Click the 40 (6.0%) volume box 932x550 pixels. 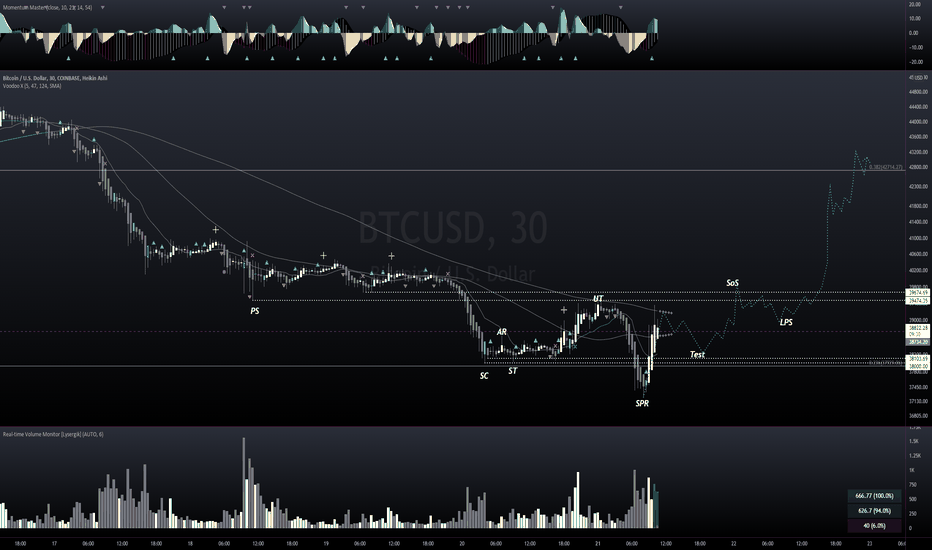click(874, 526)
